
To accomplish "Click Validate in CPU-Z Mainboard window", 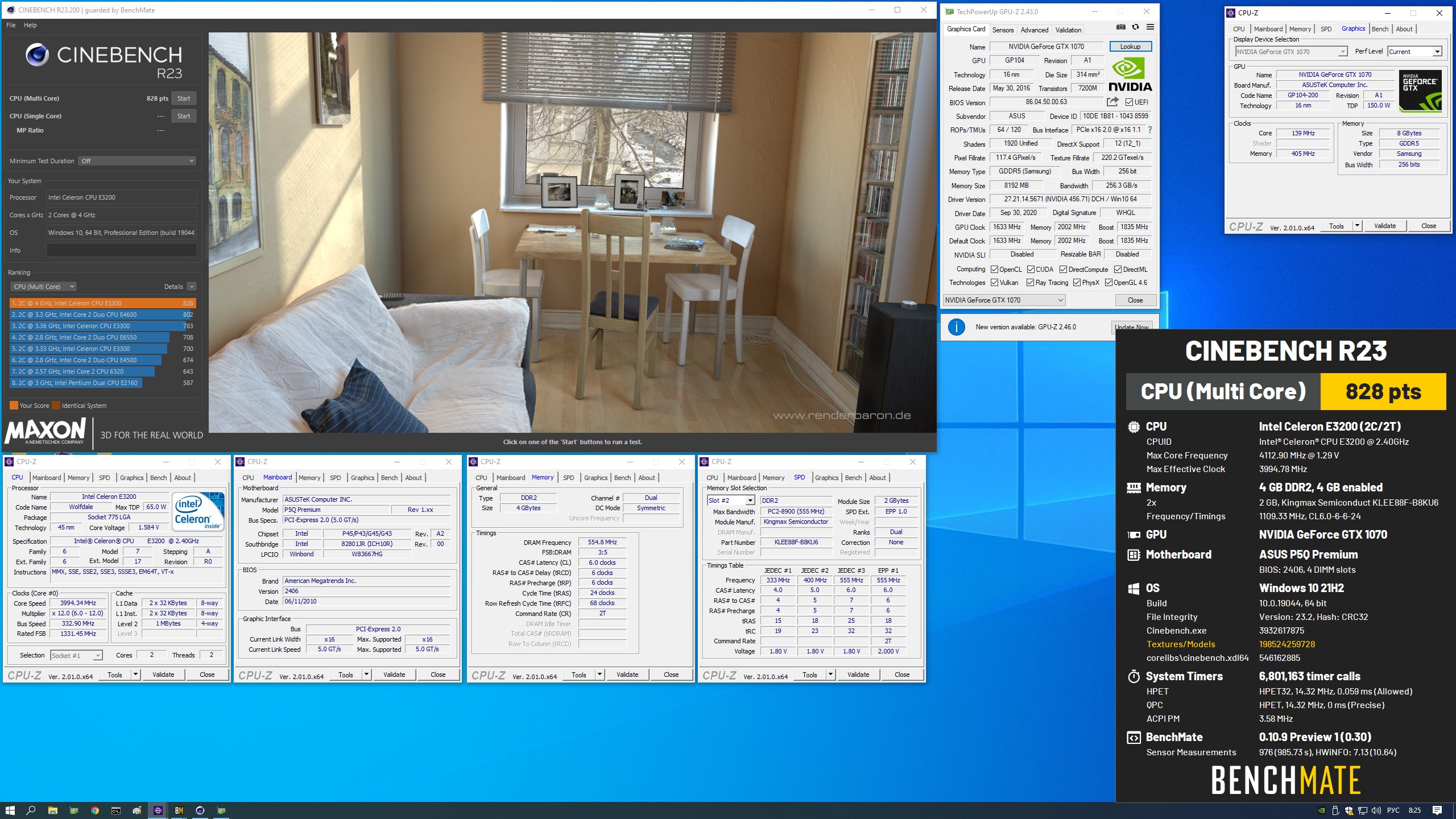I will 394,675.
